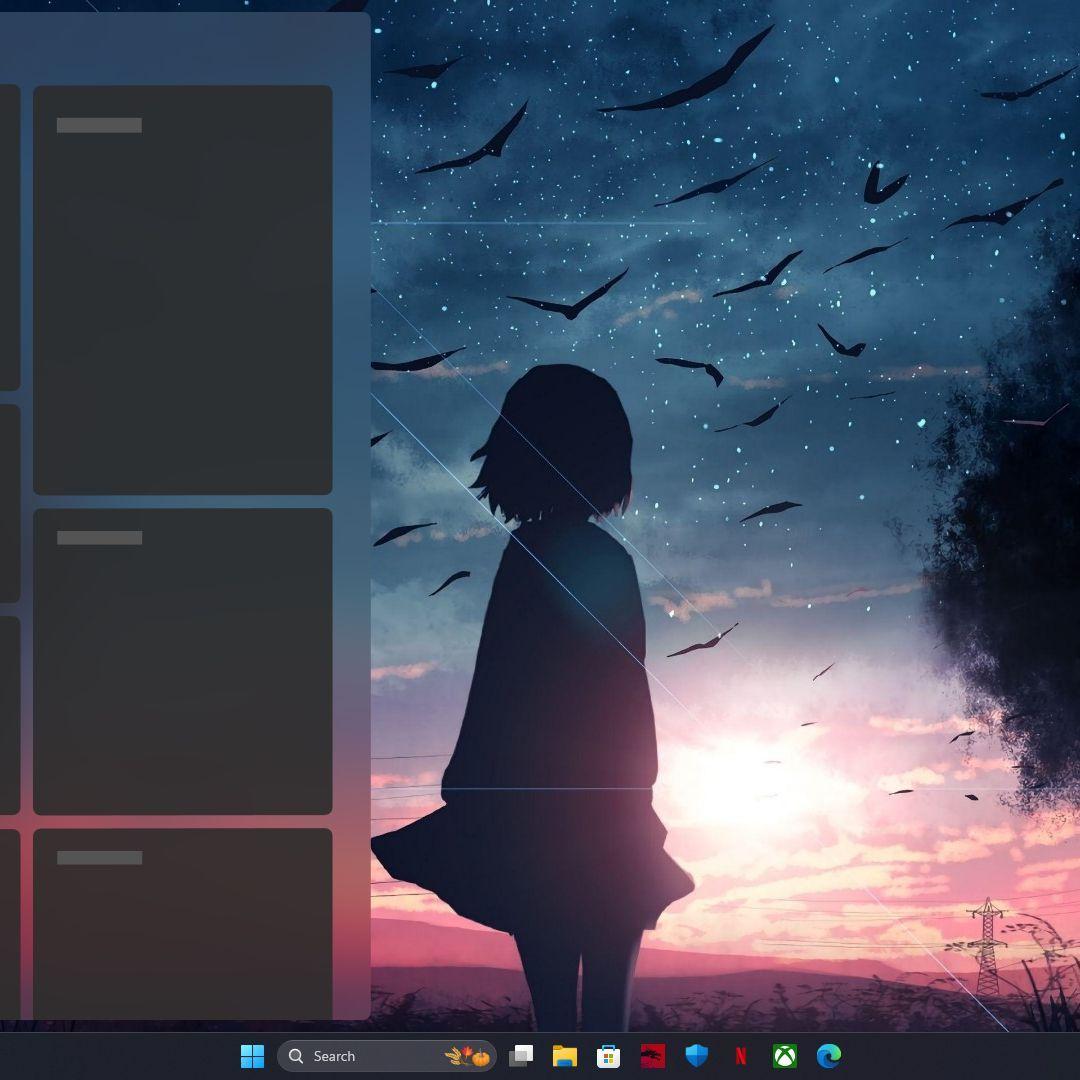Open the autumn pumpkin search highlight
The width and height of the screenshot is (1080, 1080).
(468, 1056)
